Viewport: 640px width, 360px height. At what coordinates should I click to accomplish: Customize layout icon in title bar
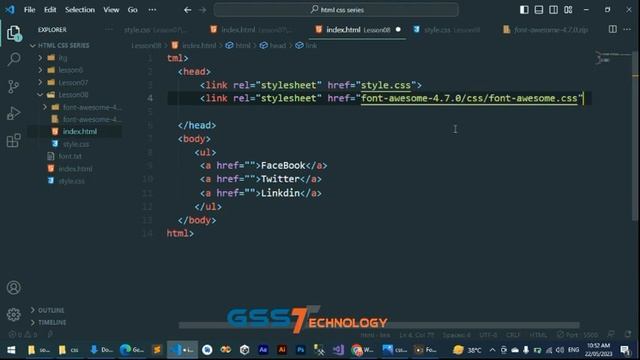click(568, 9)
